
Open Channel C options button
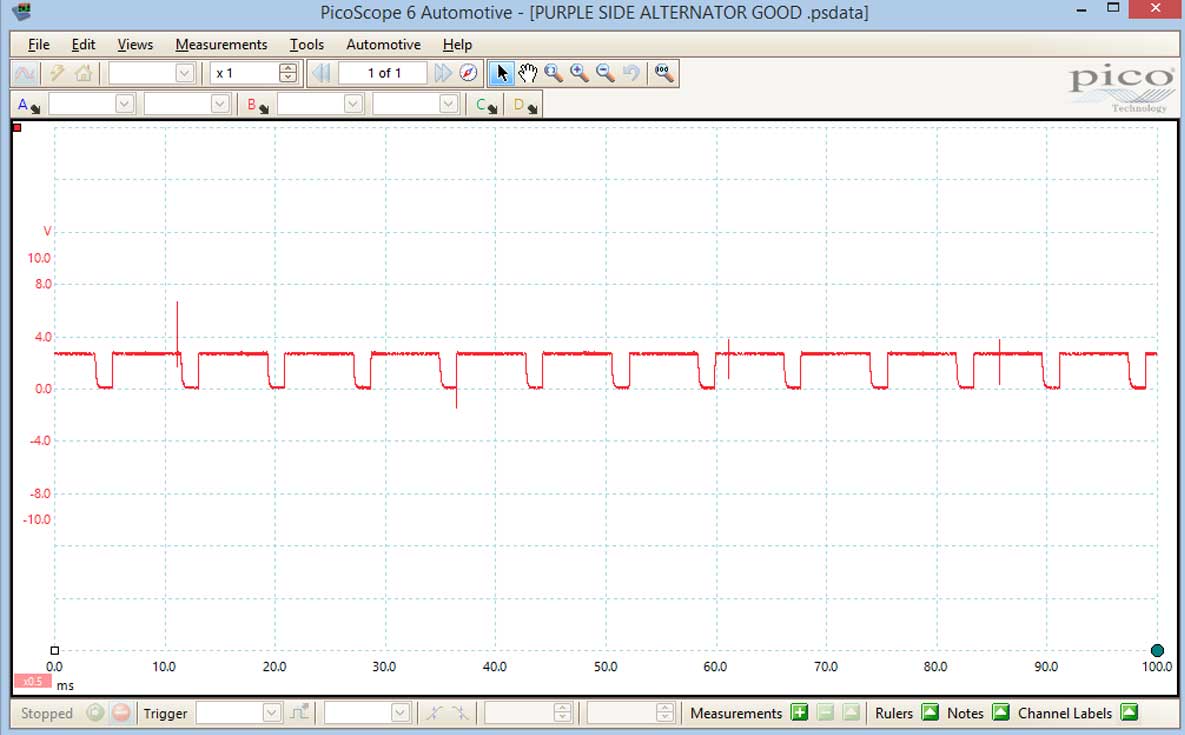(x=486, y=105)
